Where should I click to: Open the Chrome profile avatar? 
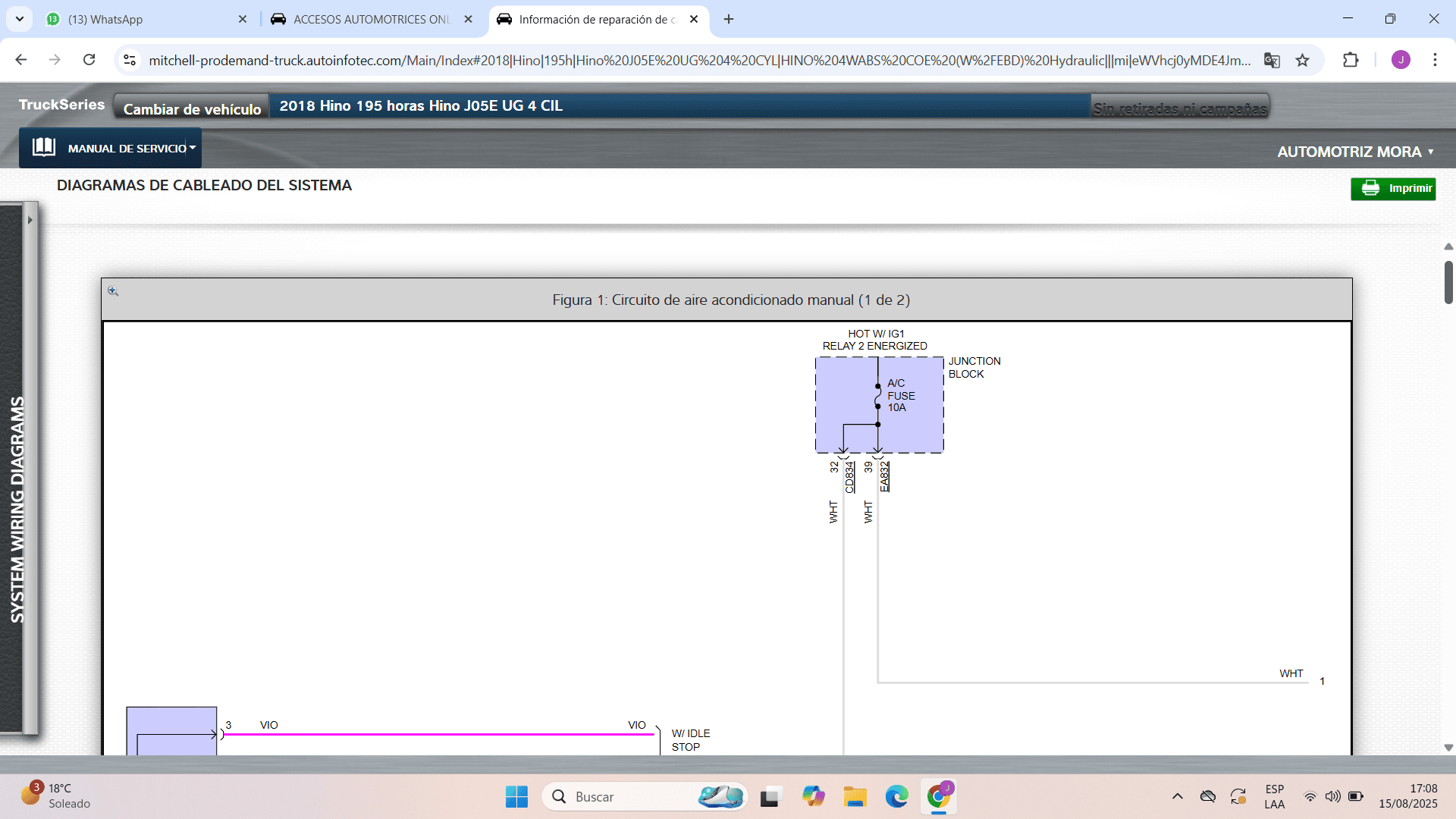point(1401,61)
